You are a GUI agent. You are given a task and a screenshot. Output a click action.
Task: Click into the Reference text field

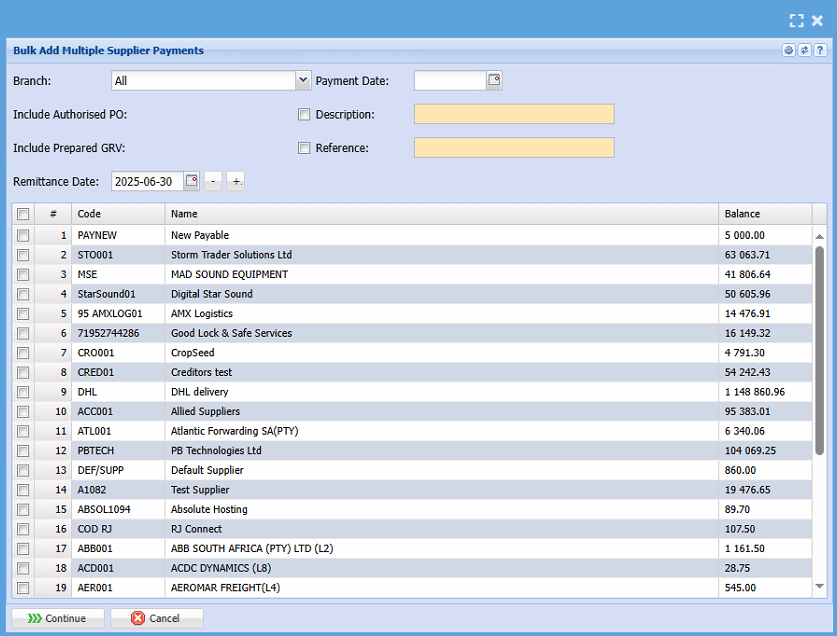coord(513,148)
